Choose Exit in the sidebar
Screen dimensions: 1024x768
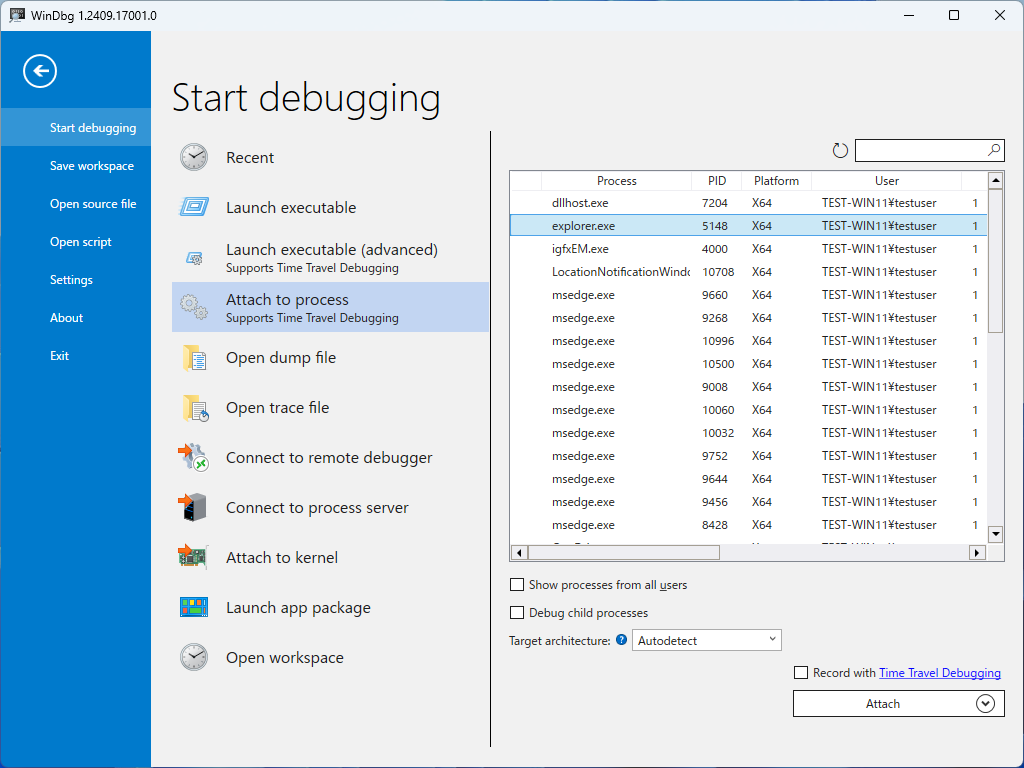pyautogui.click(x=76, y=355)
